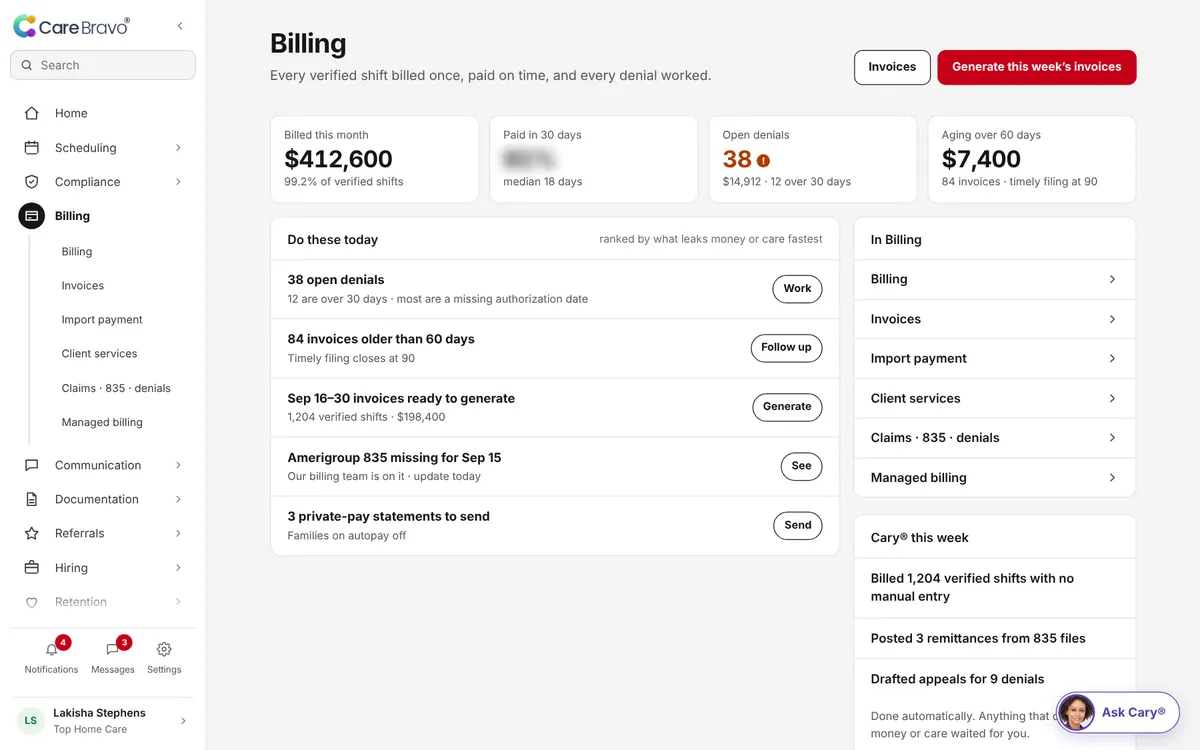
Task: Open Notifications bell icon
Action: coord(52,649)
